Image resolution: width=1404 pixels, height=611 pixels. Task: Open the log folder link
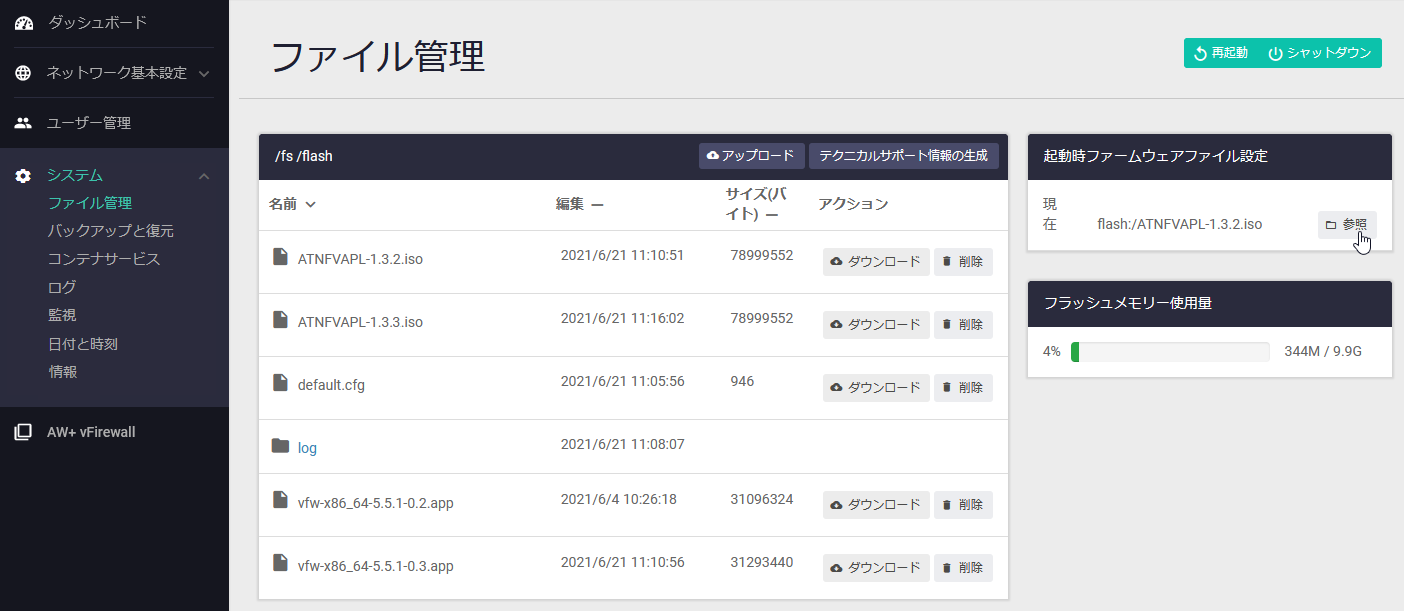point(307,448)
